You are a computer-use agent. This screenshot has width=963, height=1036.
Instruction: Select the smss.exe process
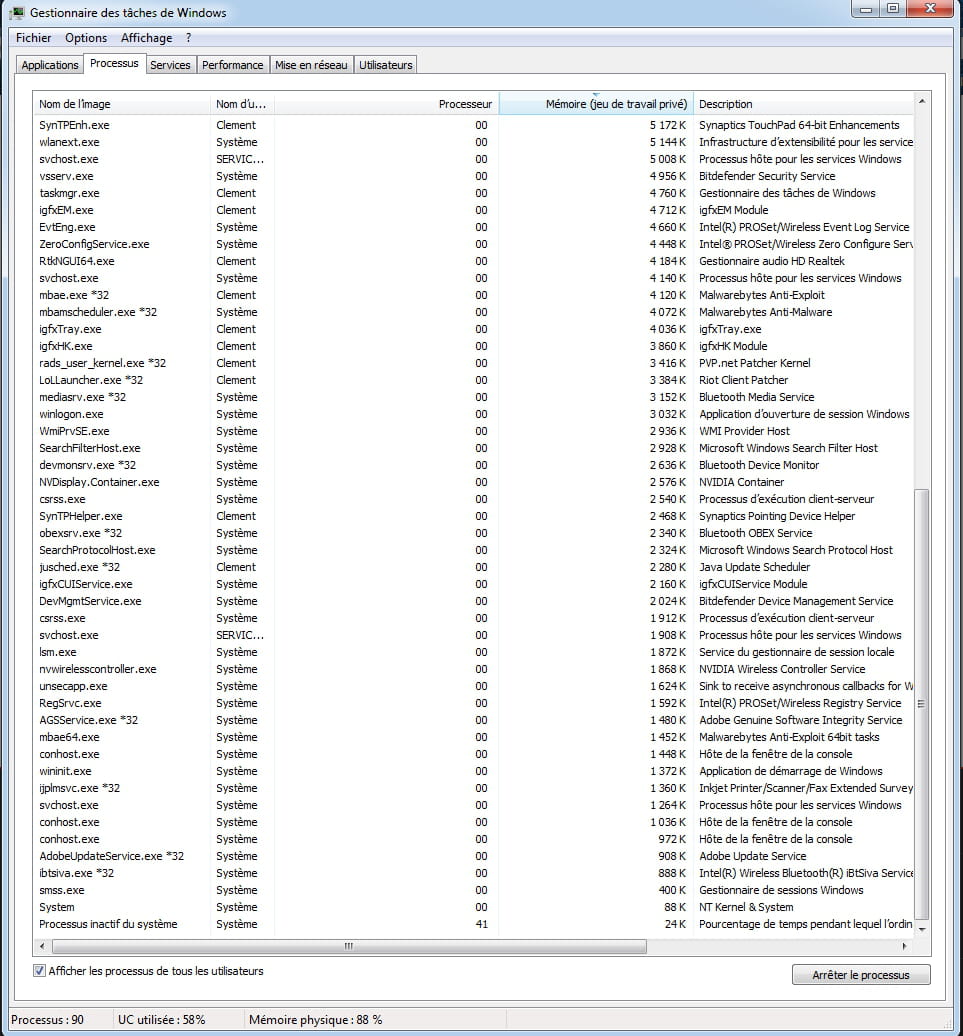click(x=473, y=890)
